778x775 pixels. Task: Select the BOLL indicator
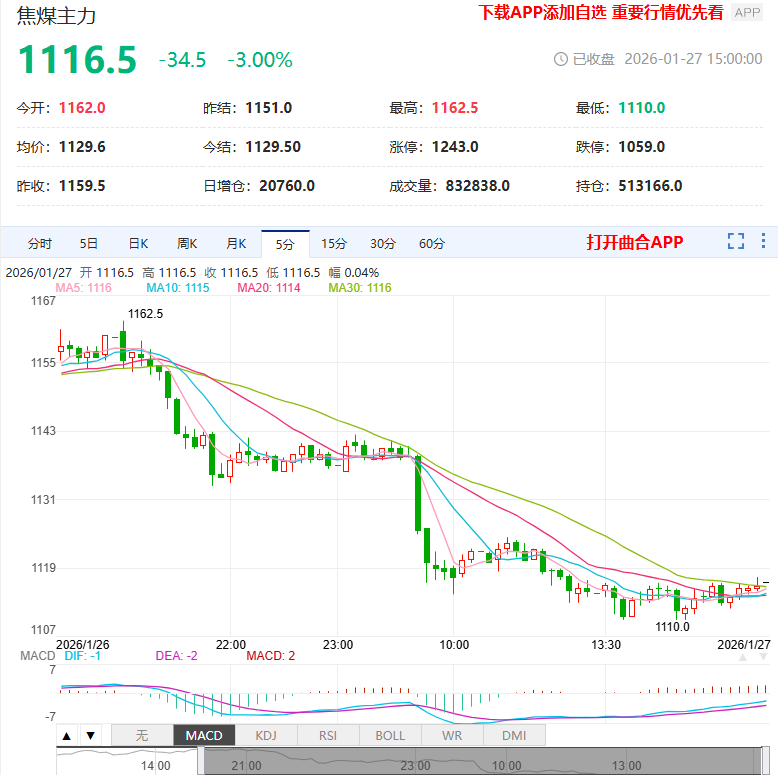pyautogui.click(x=390, y=735)
